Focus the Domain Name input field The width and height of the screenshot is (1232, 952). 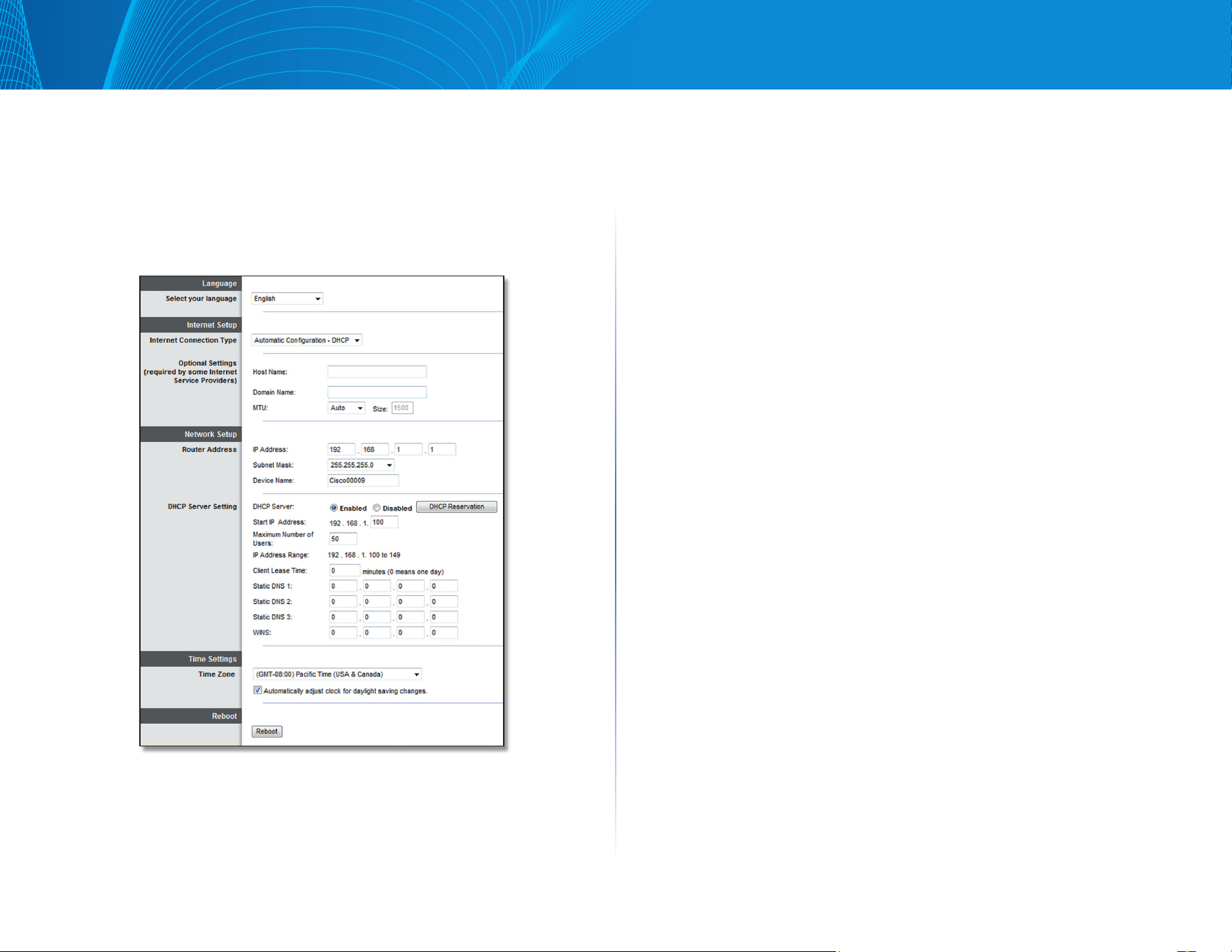[377, 392]
